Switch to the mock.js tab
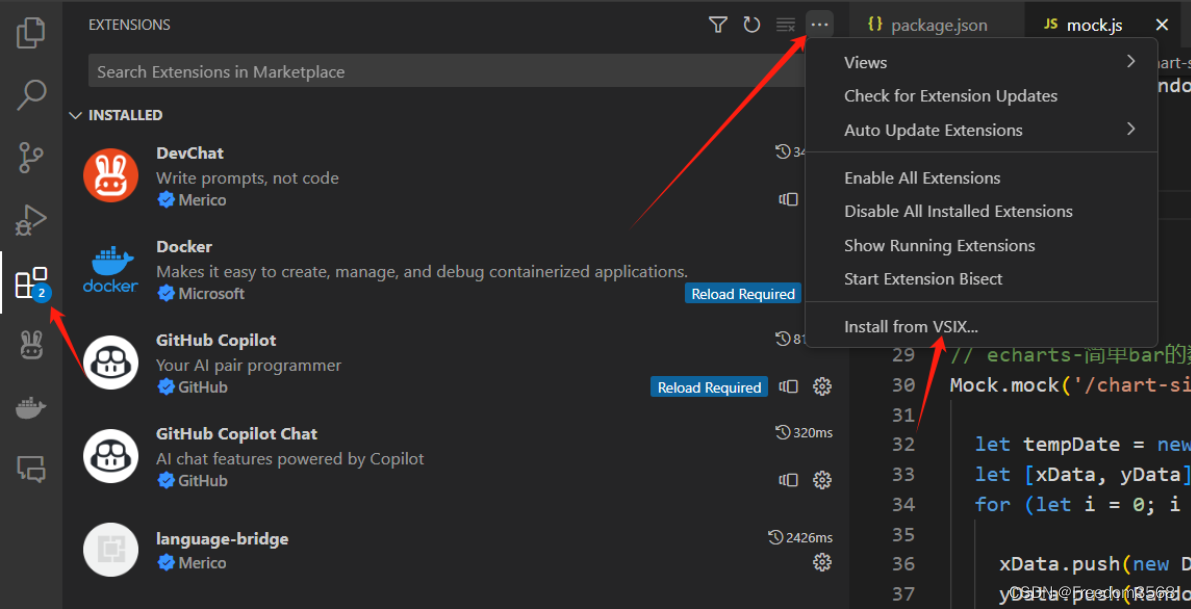 pyautogui.click(x=1094, y=25)
